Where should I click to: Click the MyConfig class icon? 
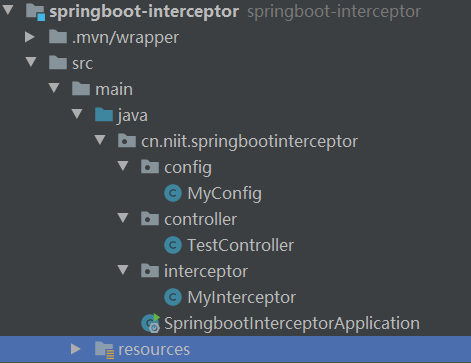tap(173, 193)
